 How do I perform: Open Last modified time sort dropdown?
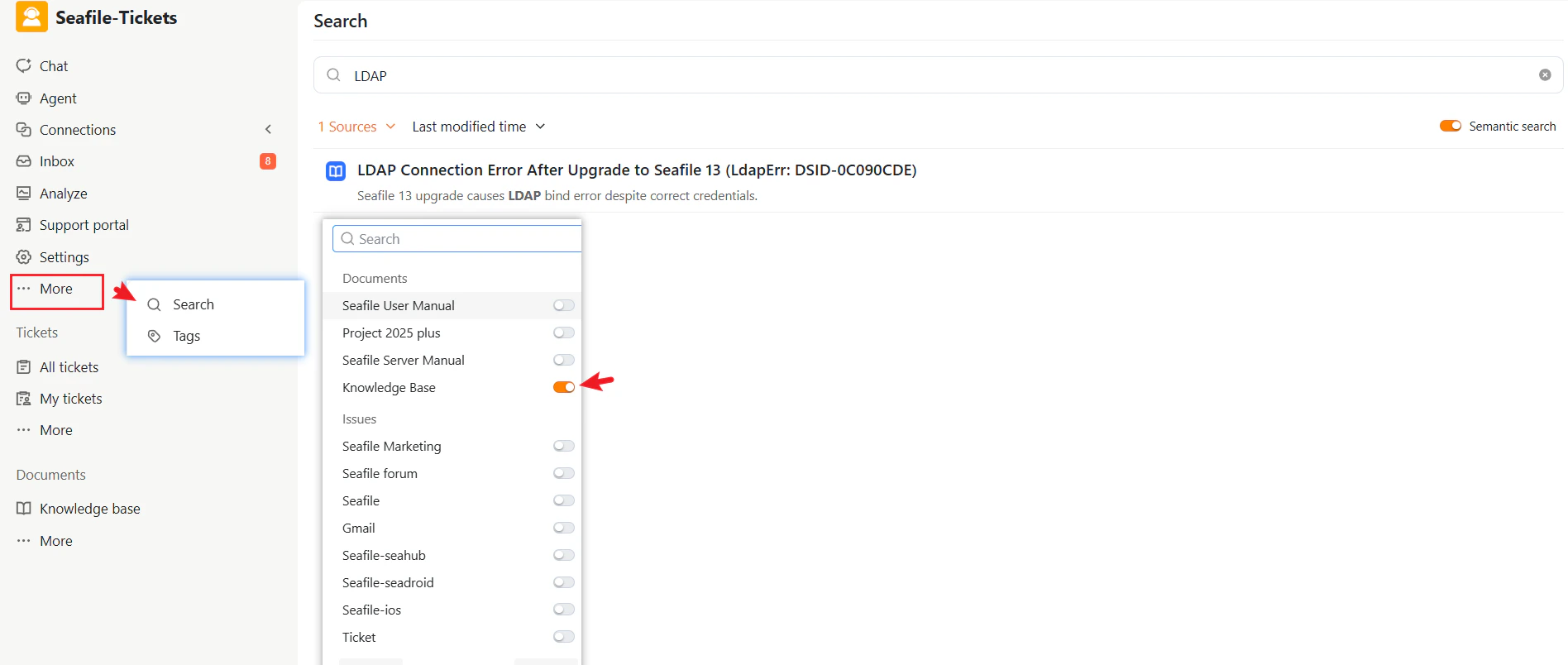tap(479, 127)
